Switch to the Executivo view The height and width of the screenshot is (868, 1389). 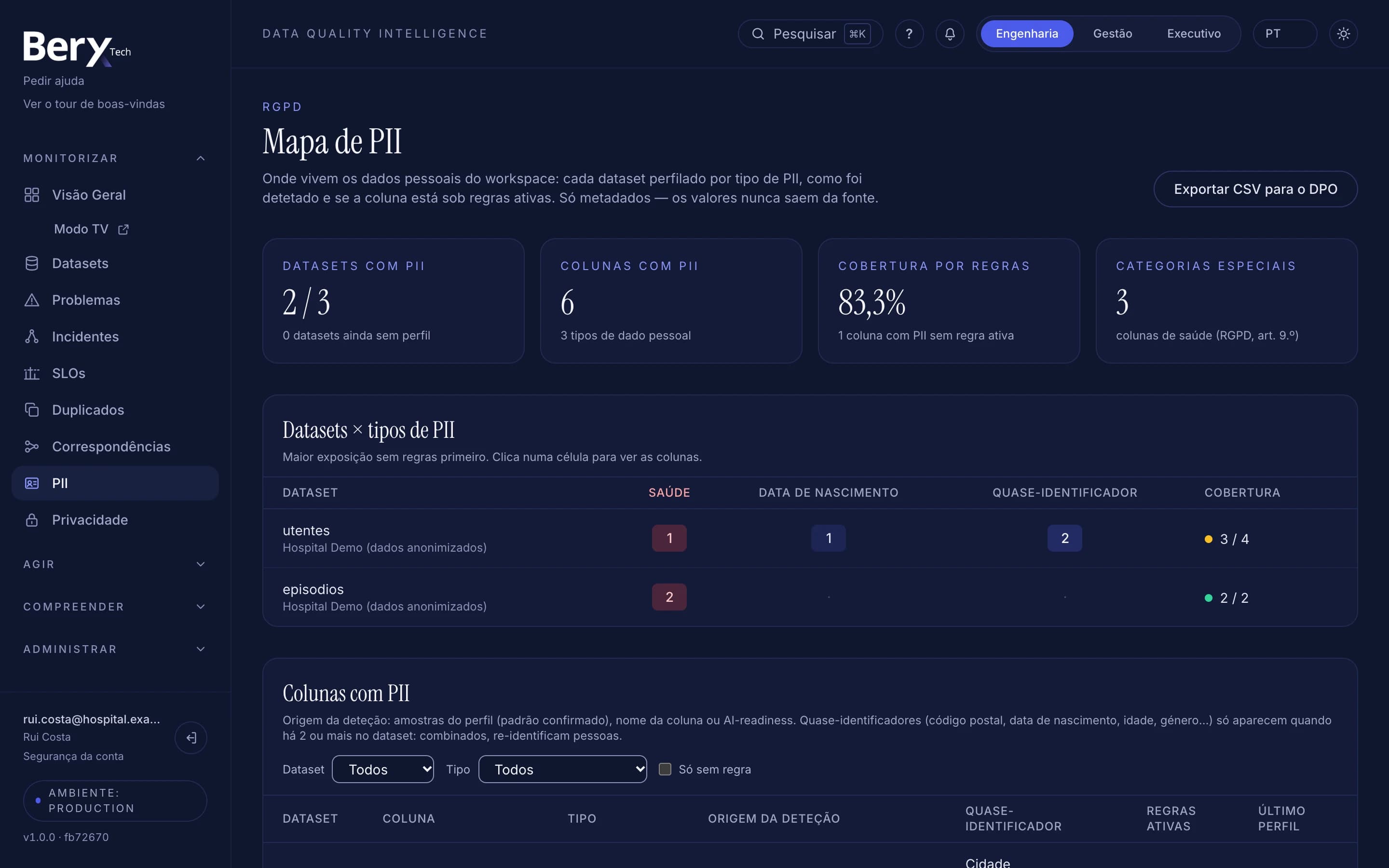pyautogui.click(x=1194, y=34)
